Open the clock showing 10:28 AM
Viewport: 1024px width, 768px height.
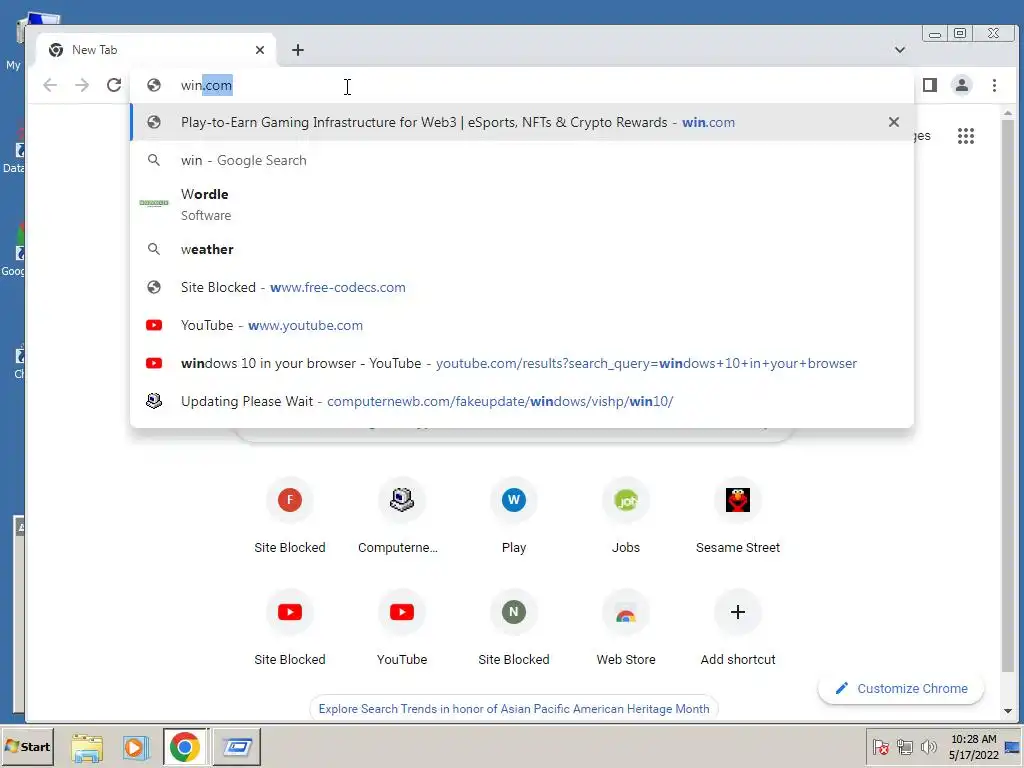click(974, 746)
